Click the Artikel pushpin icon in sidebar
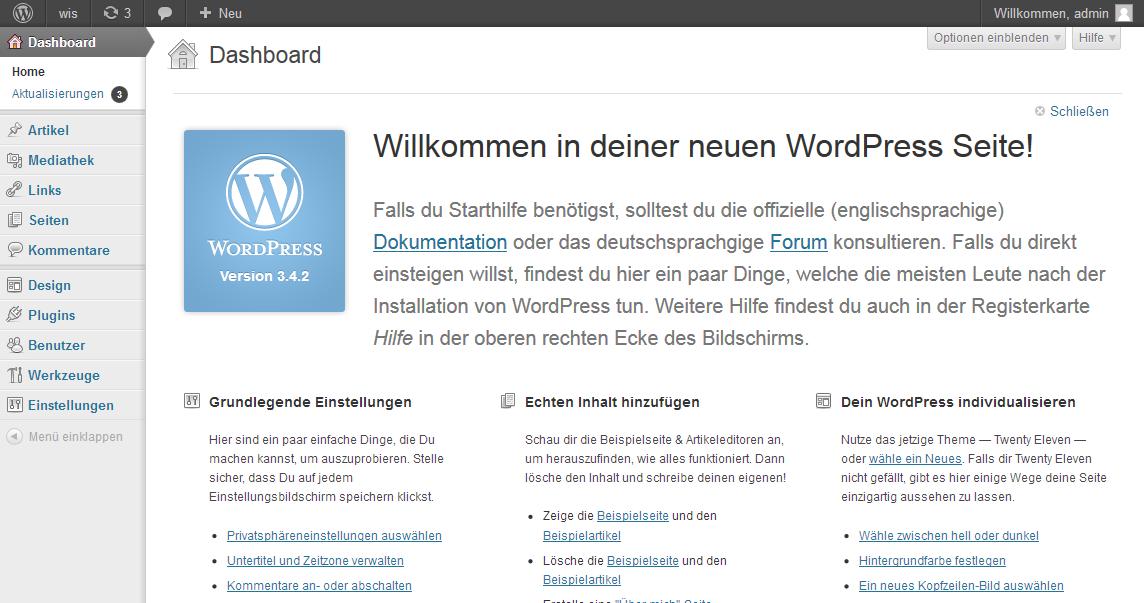The height and width of the screenshot is (603, 1144). (x=14, y=130)
